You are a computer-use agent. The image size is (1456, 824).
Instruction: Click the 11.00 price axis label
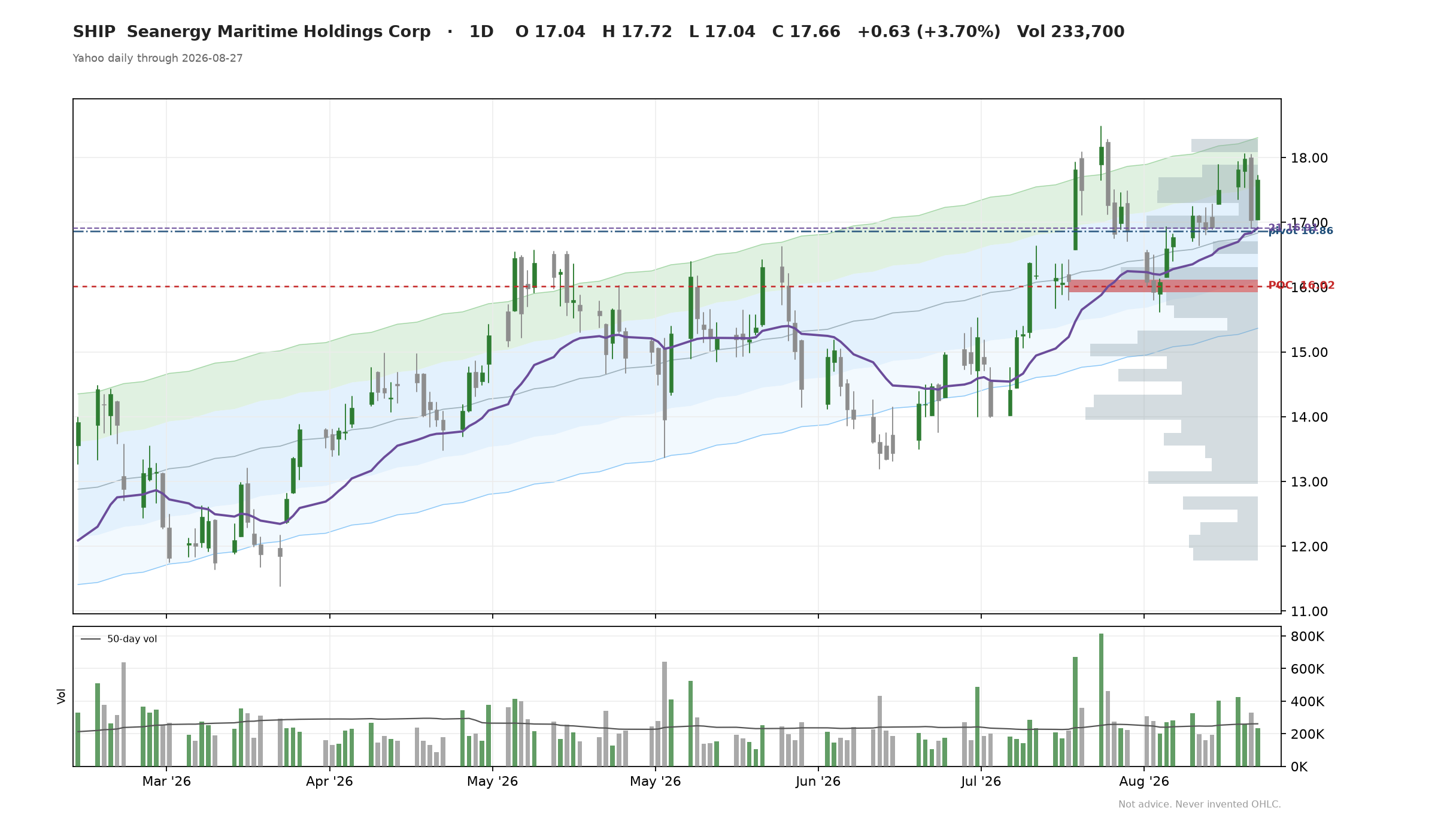(1309, 611)
